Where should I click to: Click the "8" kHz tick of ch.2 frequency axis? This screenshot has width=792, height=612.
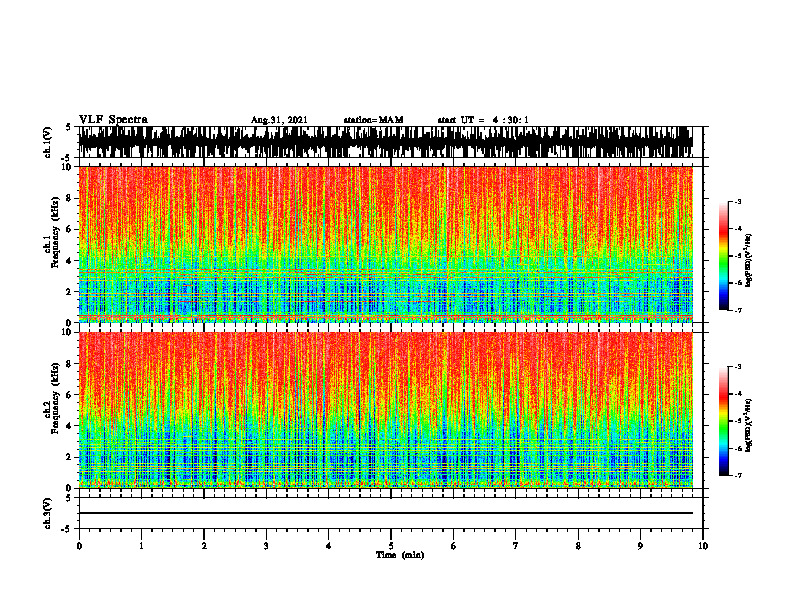coord(71,364)
